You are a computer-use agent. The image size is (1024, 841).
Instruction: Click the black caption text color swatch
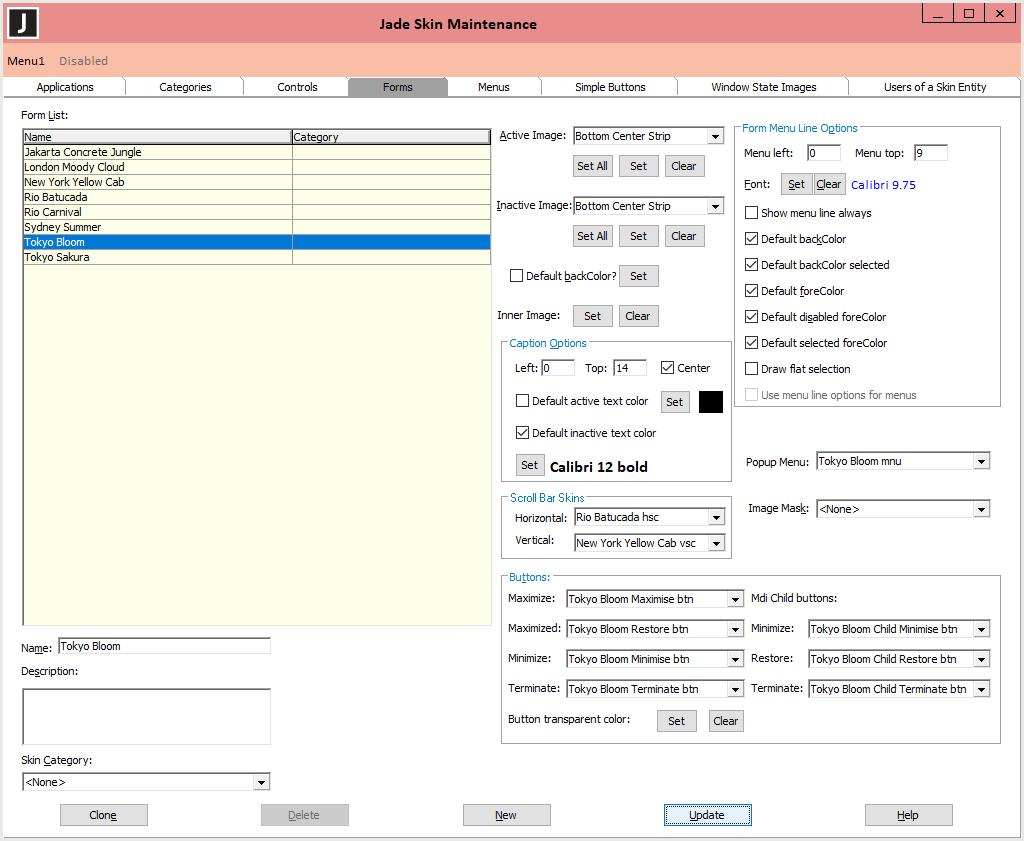click(710, 402)
